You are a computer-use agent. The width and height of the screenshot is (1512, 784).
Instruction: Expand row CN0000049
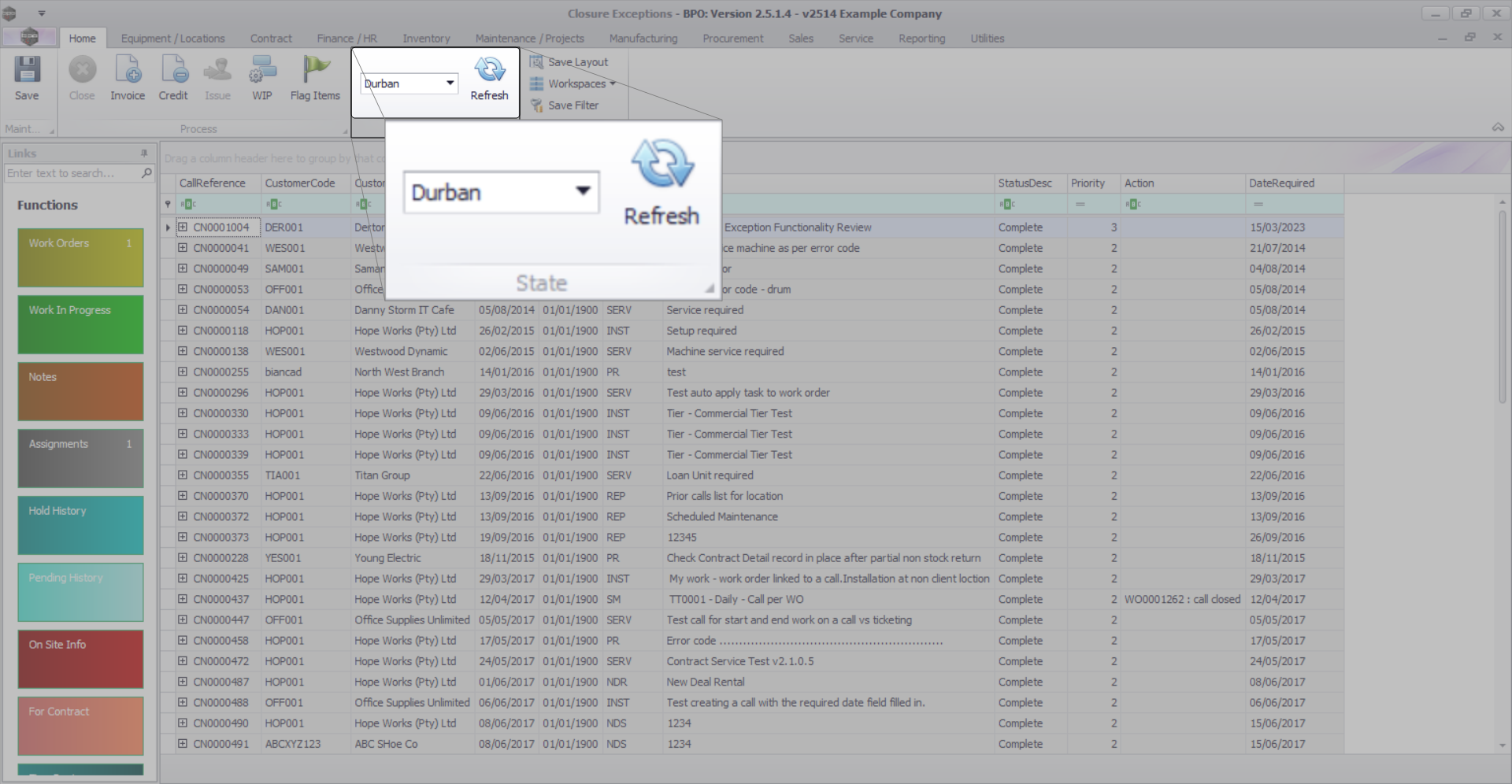point(183,268)
